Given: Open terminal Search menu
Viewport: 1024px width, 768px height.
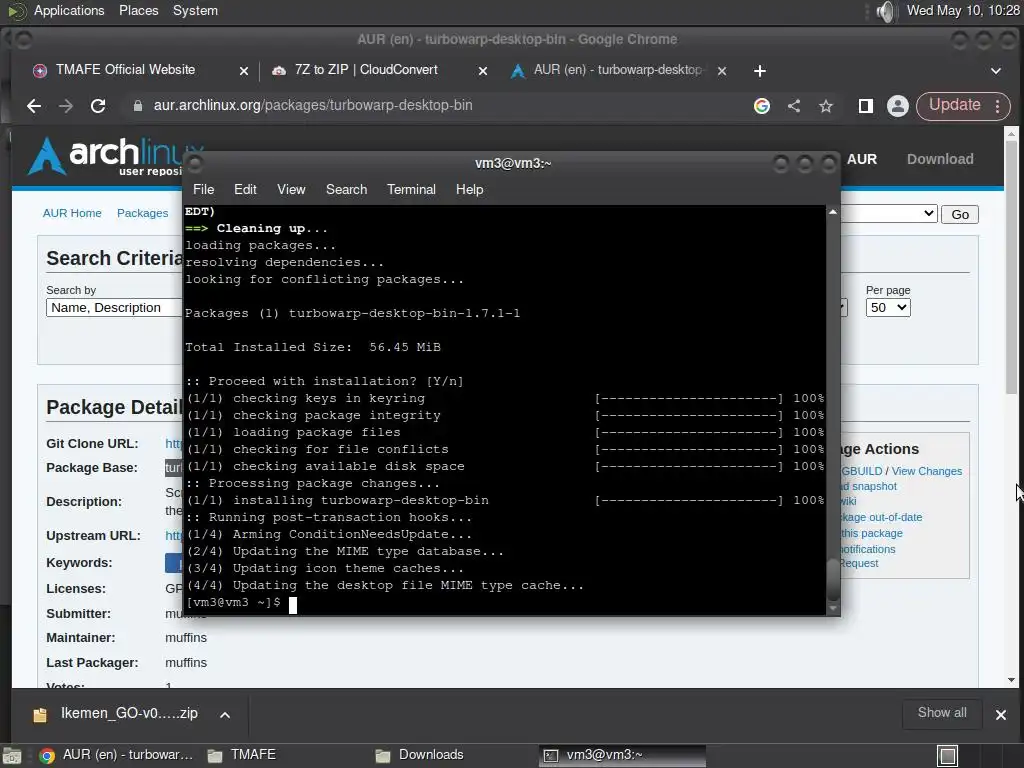Looking at the screenshot, I should coord(346,189).
